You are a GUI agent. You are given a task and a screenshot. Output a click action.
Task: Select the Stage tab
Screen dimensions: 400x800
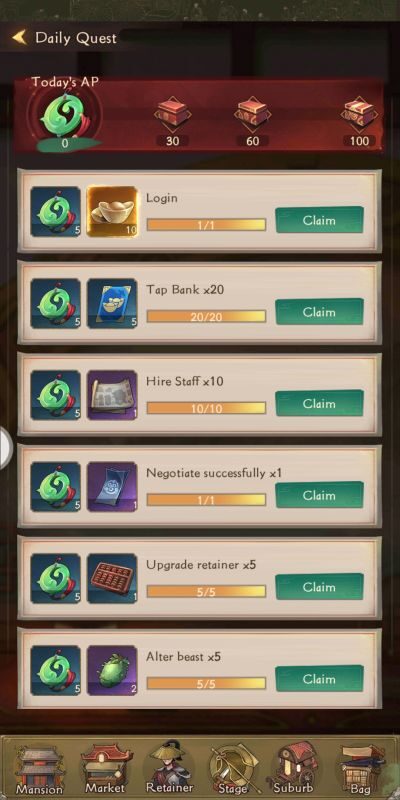coord(234,769)
